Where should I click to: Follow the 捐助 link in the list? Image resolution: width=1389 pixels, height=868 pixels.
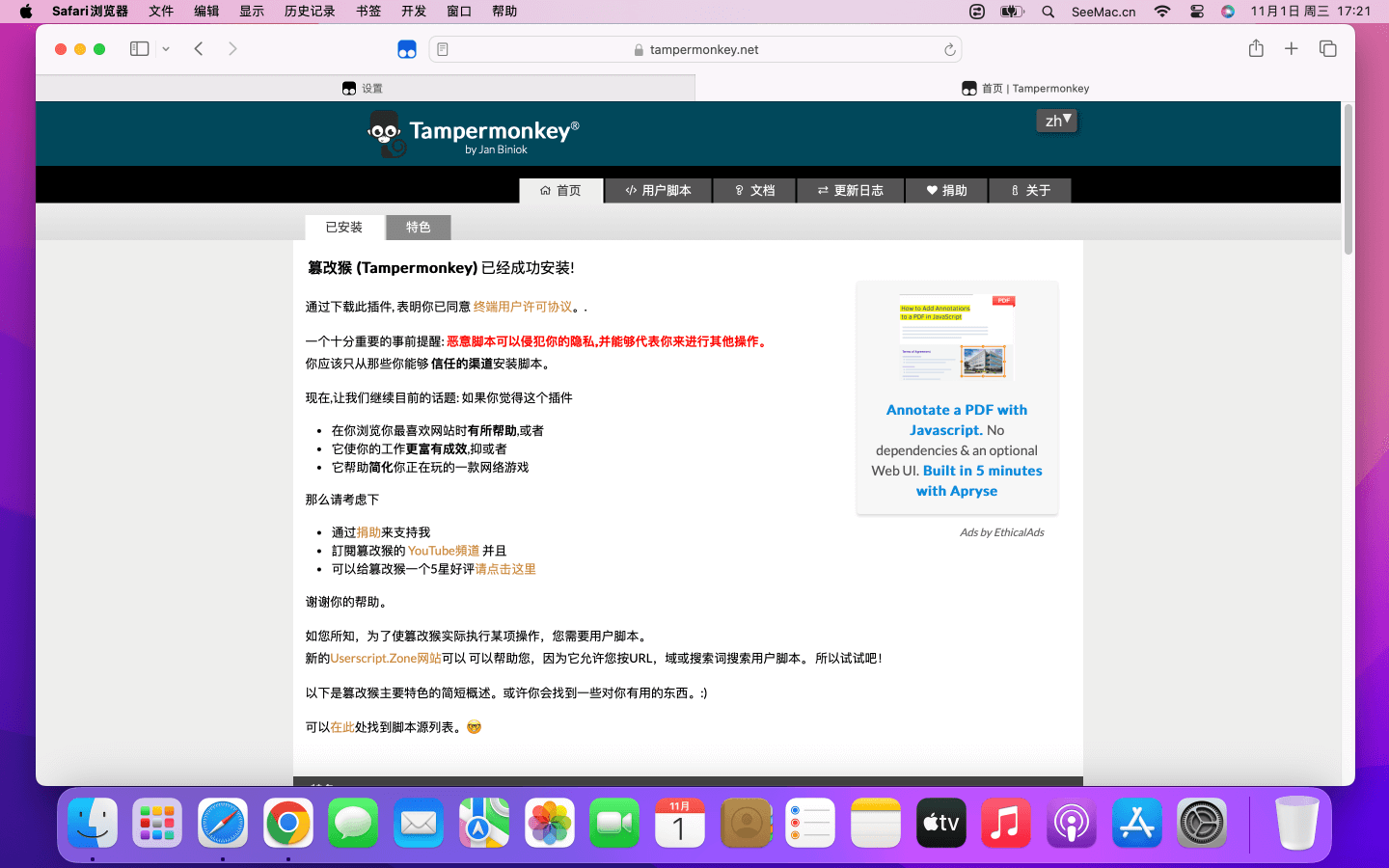368,532
